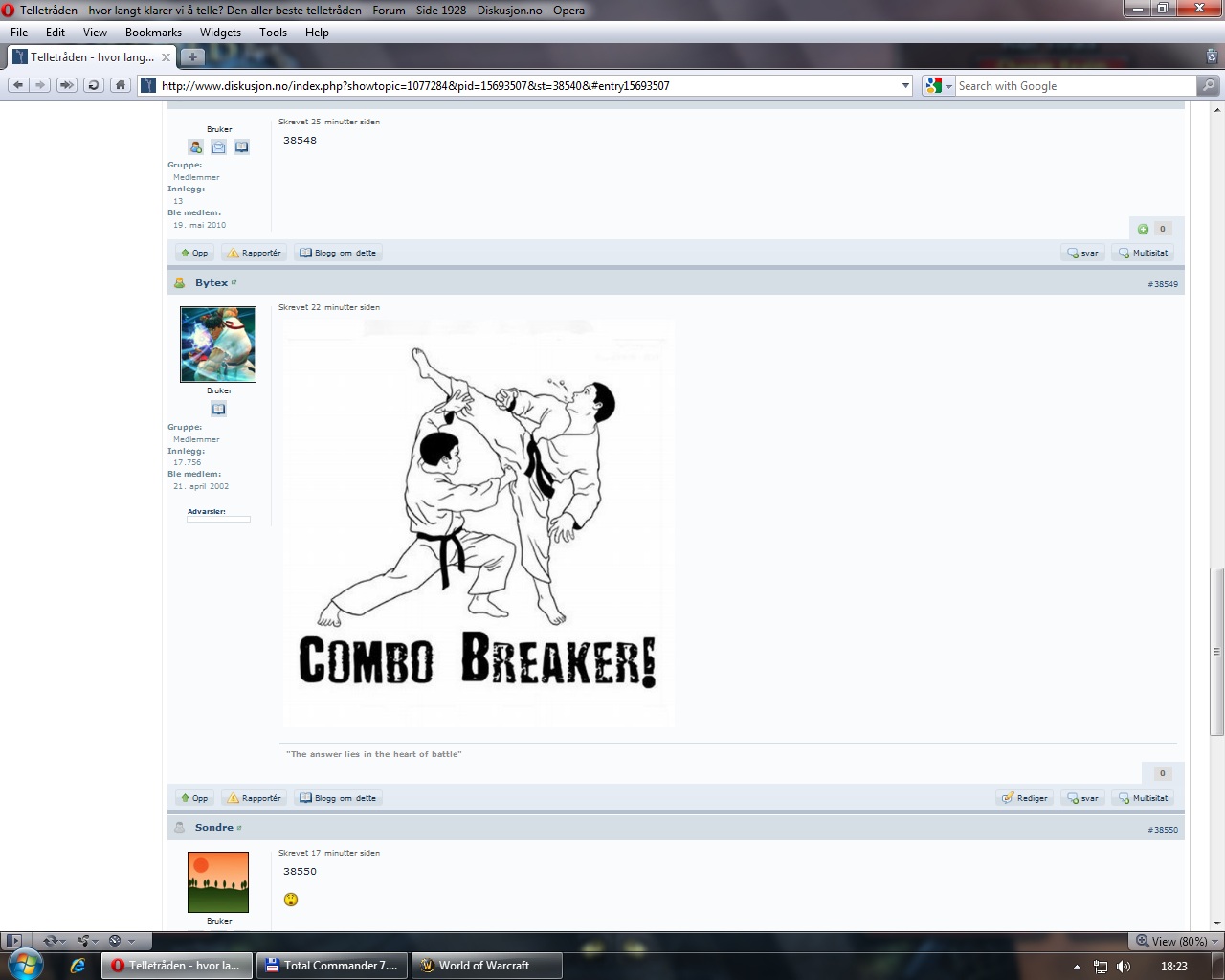Image resolution: width=1225 pixels, height=980 pixels.
Task: Click Multisitat under post 38548
Action: click(x=1144, y=253)
